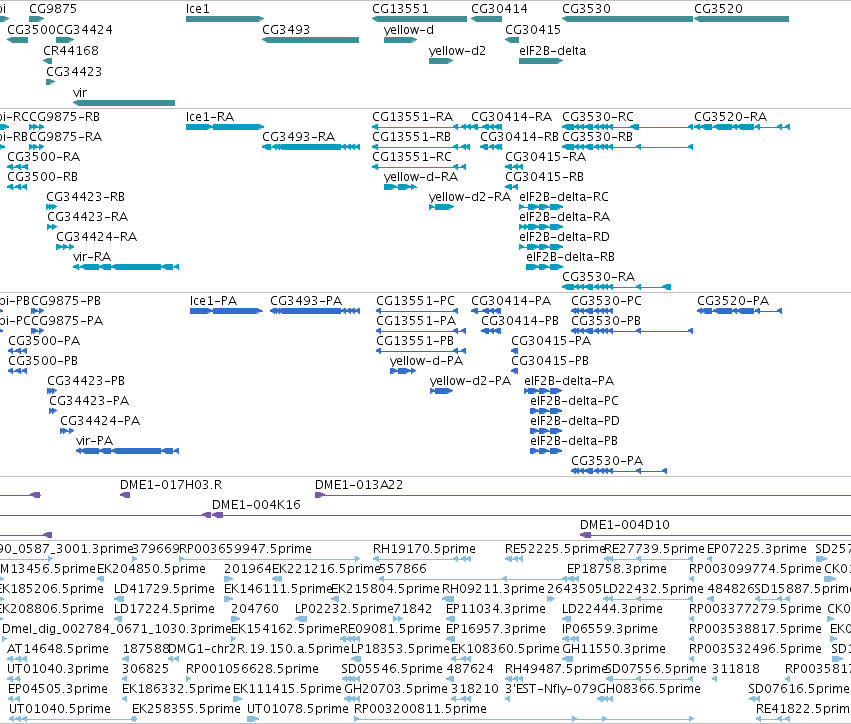Select the Ice1 gene bar
This screenshot has height=724, width=851.
pos(225,19)
